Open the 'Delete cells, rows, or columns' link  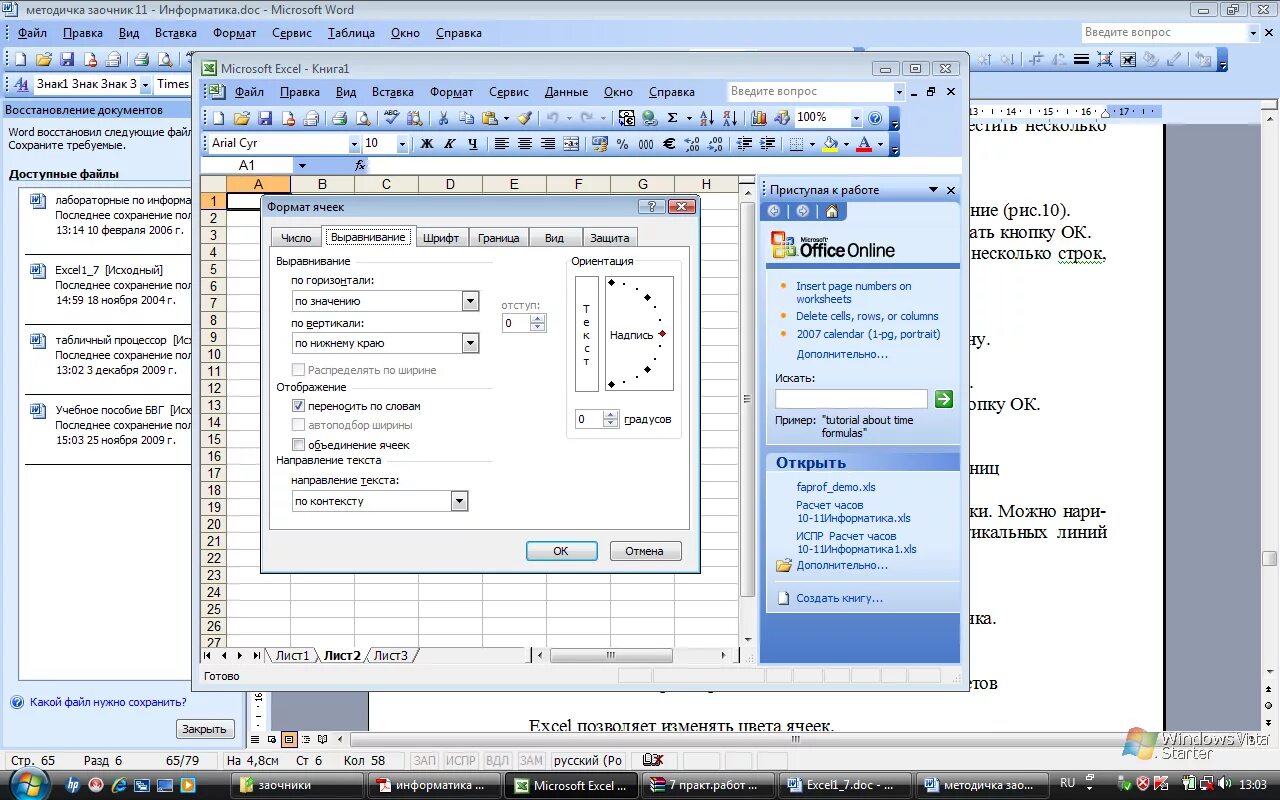pos(867,316)
